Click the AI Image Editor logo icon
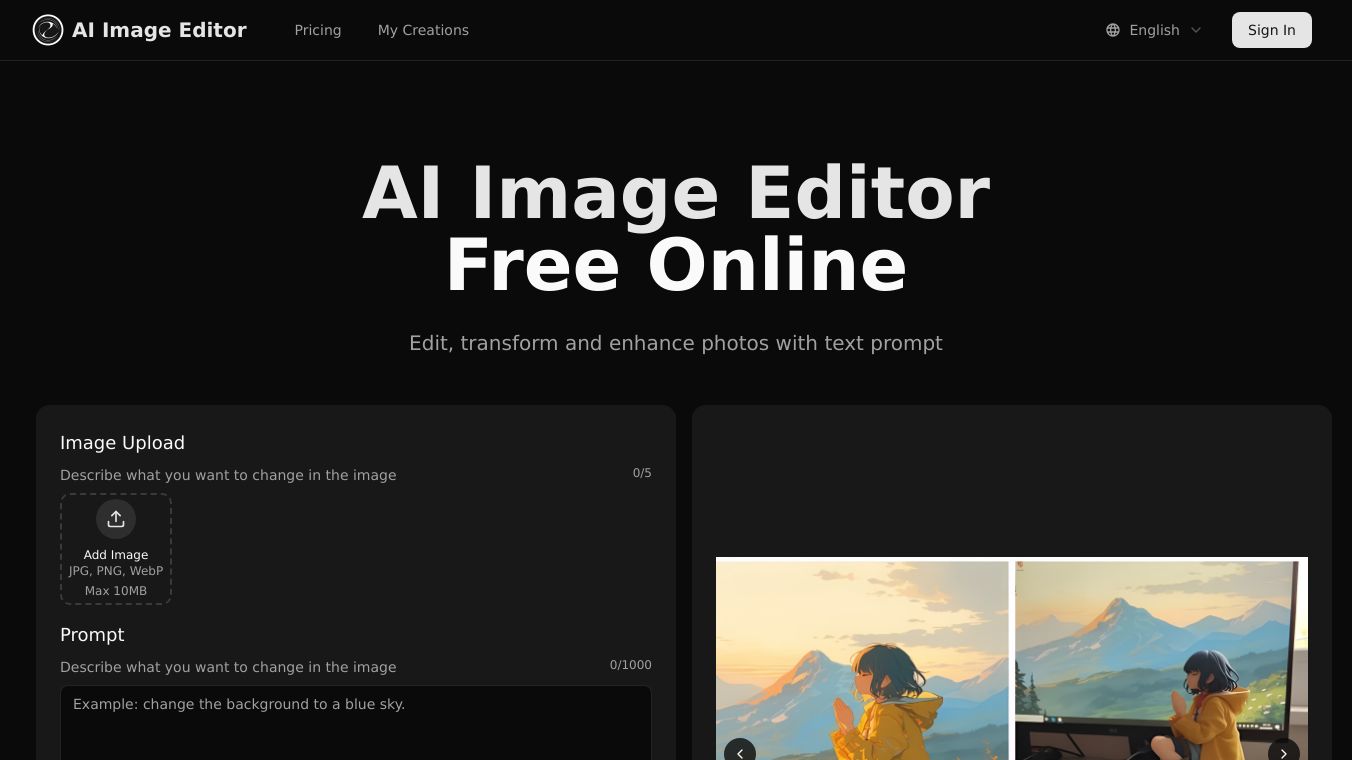 (48, 30)
